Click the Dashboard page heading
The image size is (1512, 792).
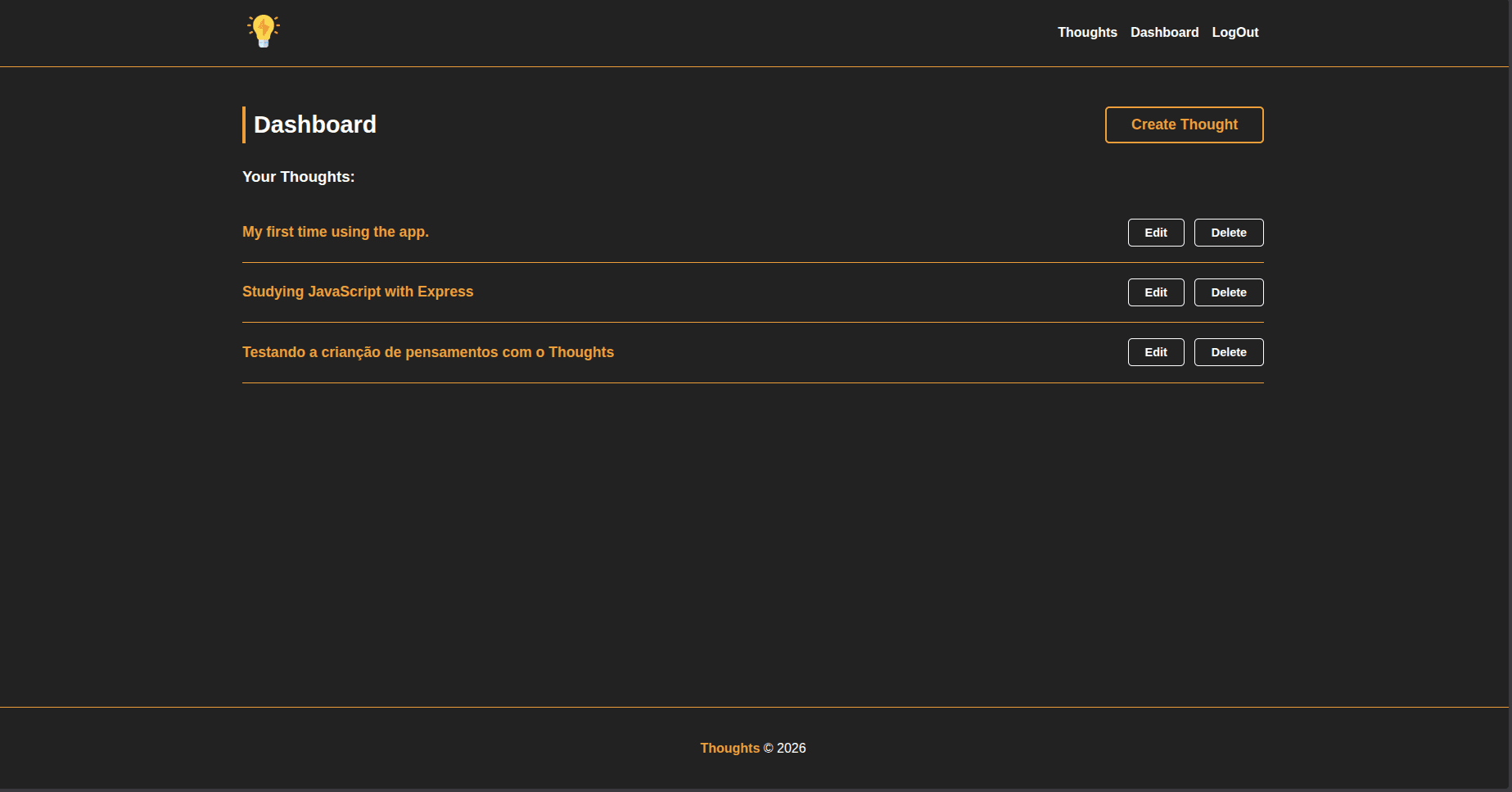point(315,124)
